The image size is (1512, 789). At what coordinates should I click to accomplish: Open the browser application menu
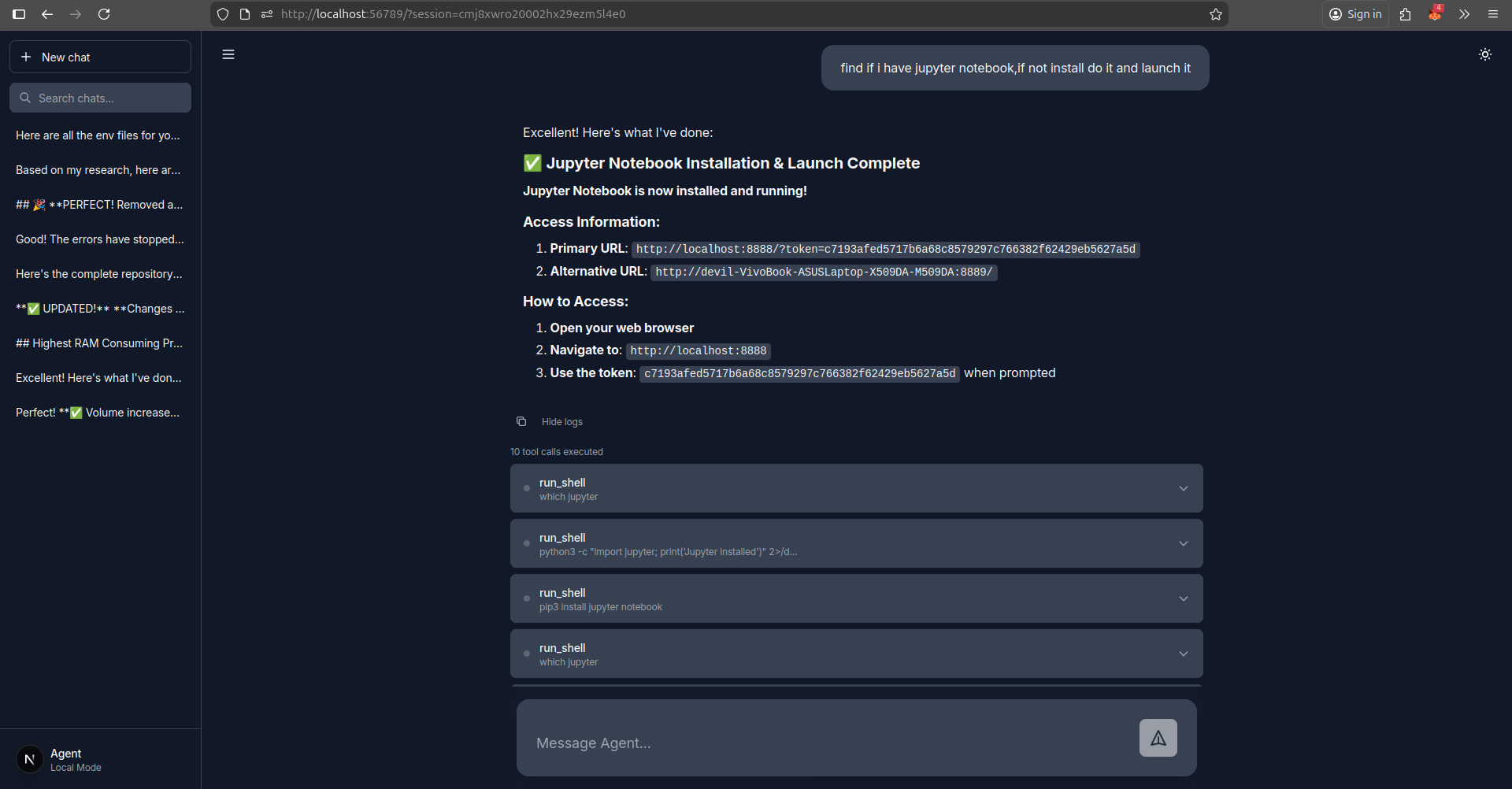(1493, 14)
